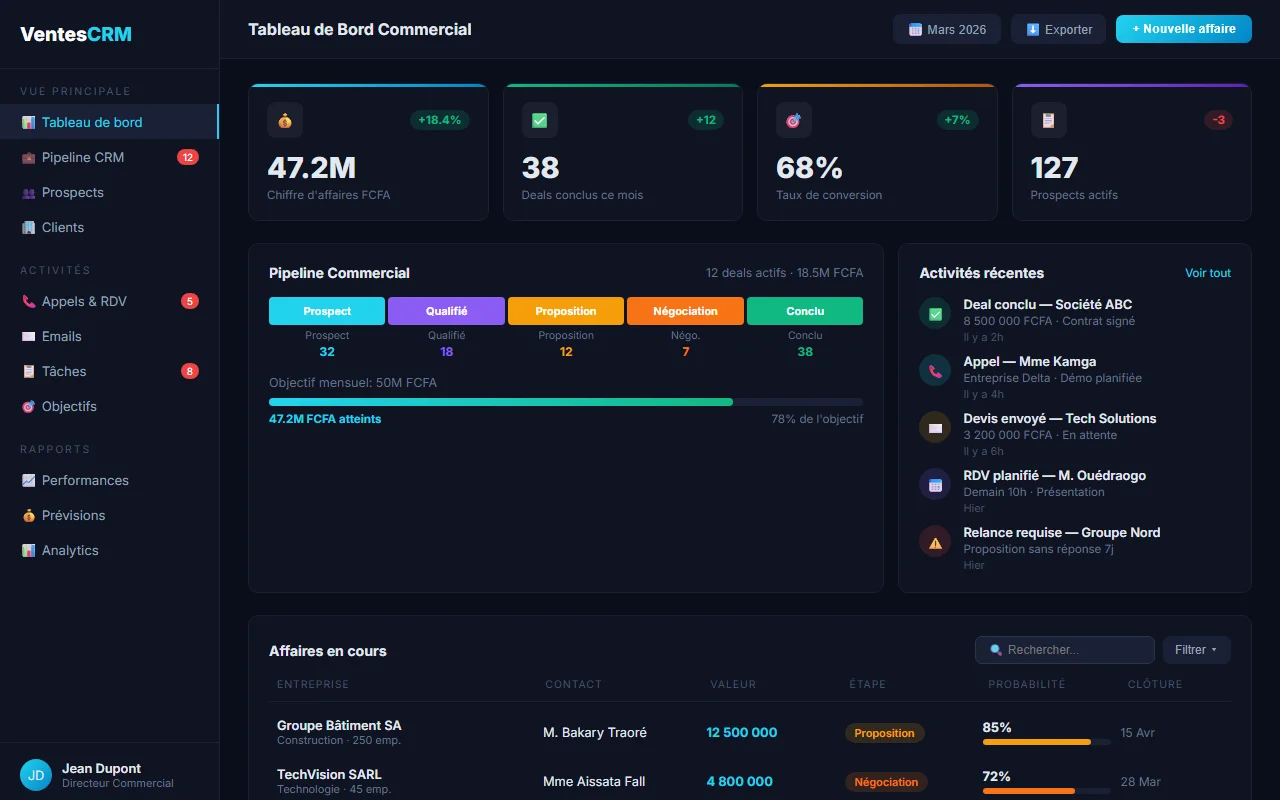
Task: Select the Négociation pipeline stage
Action: pyautogui.click(x=685, y=311)
